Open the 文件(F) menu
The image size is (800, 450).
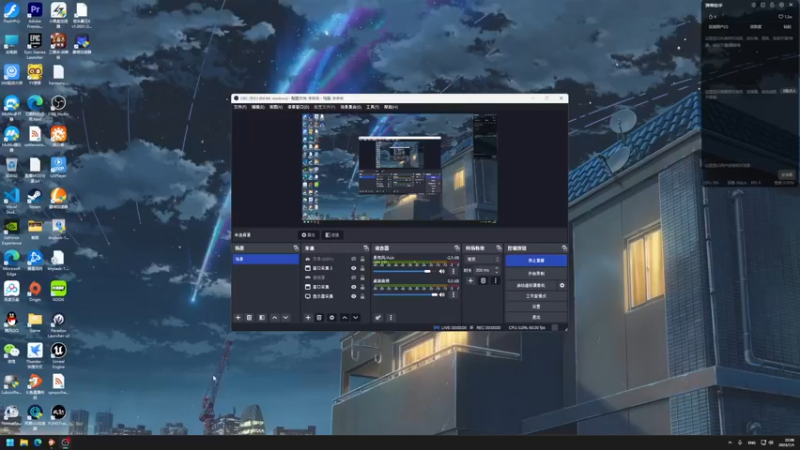[240, 107]
